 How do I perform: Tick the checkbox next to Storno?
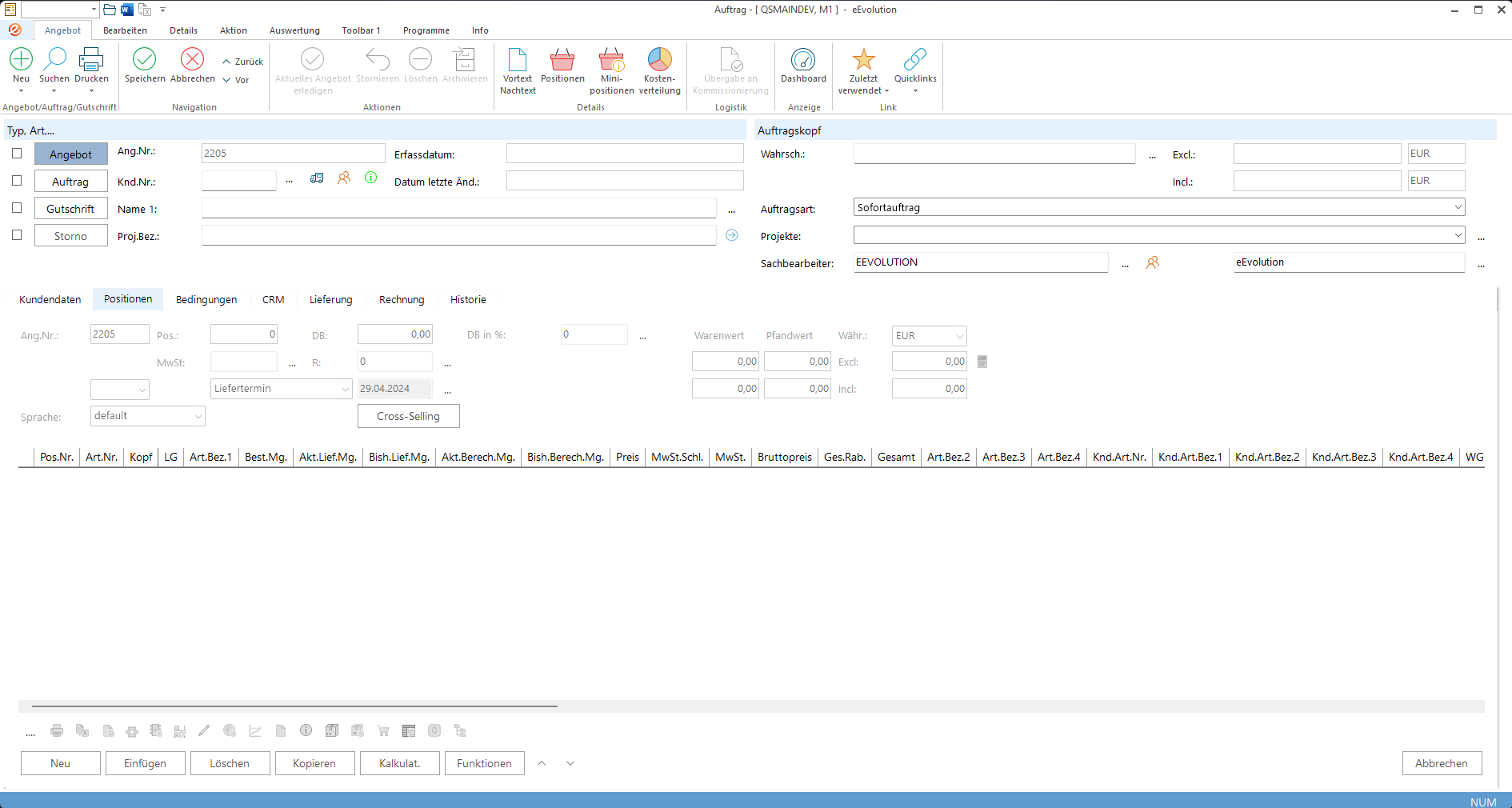pos(17,235)
